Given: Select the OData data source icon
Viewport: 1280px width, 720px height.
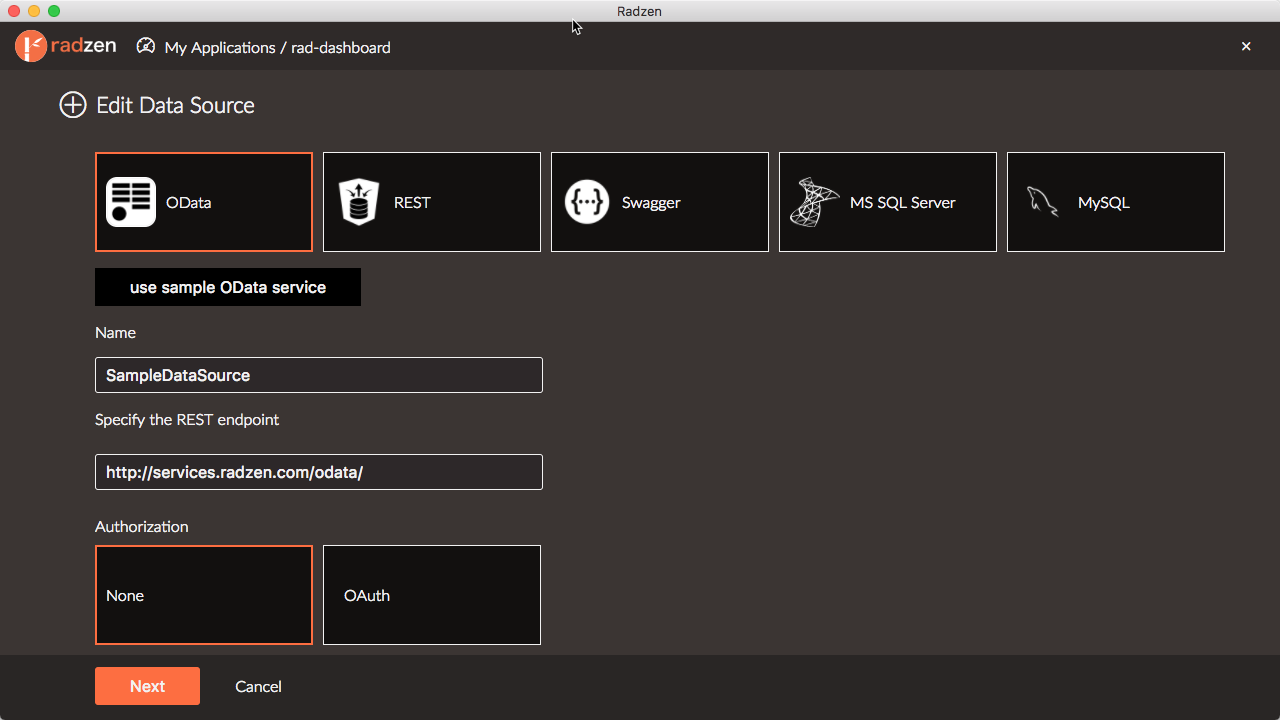Looking at the screenshot, I should click(x=131, y=202).
